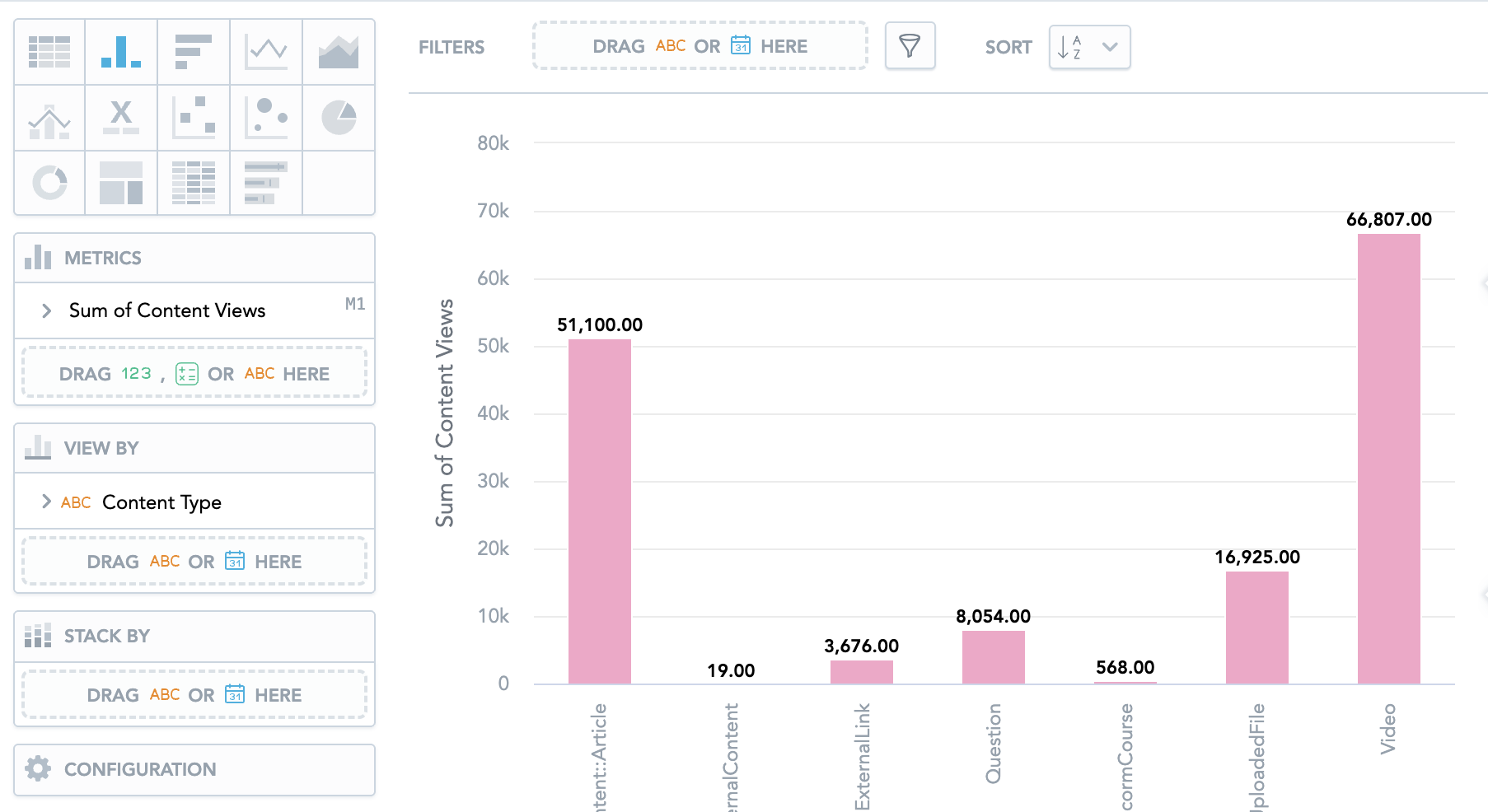Click the Video bar in the chart
This screenshot has width=1488, height=812.
tap(1388, 458)
